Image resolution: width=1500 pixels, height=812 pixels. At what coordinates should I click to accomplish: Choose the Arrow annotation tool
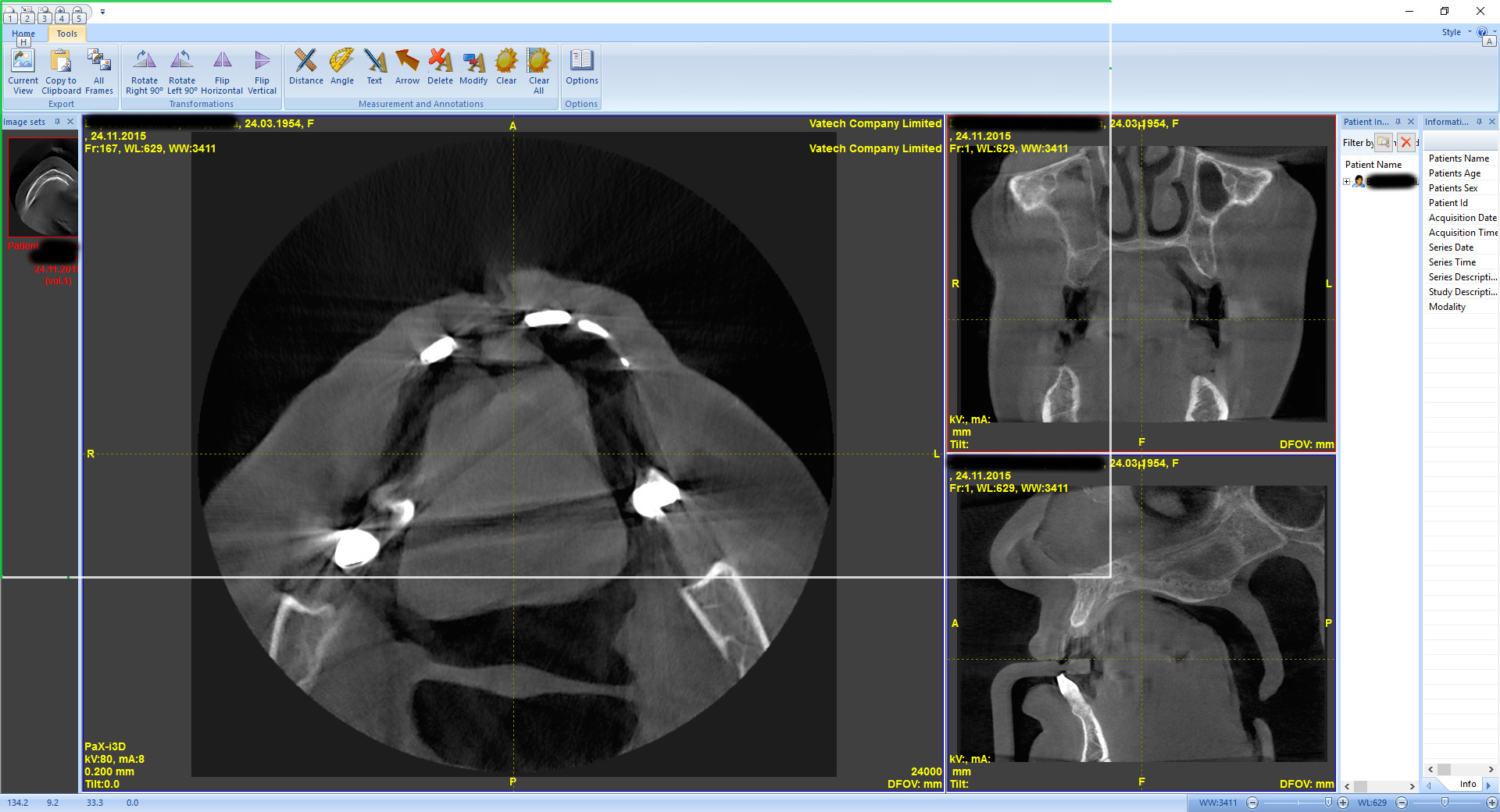407,67
